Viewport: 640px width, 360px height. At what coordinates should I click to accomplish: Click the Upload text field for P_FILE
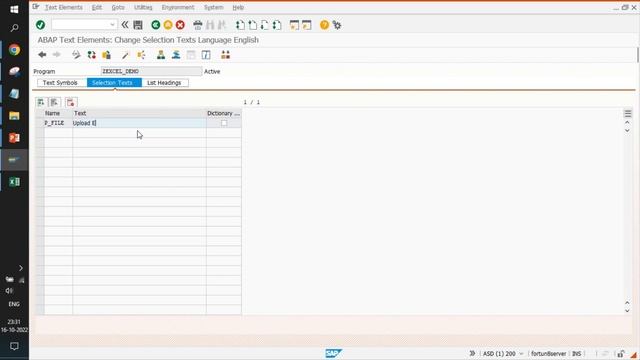pos(139,123)
